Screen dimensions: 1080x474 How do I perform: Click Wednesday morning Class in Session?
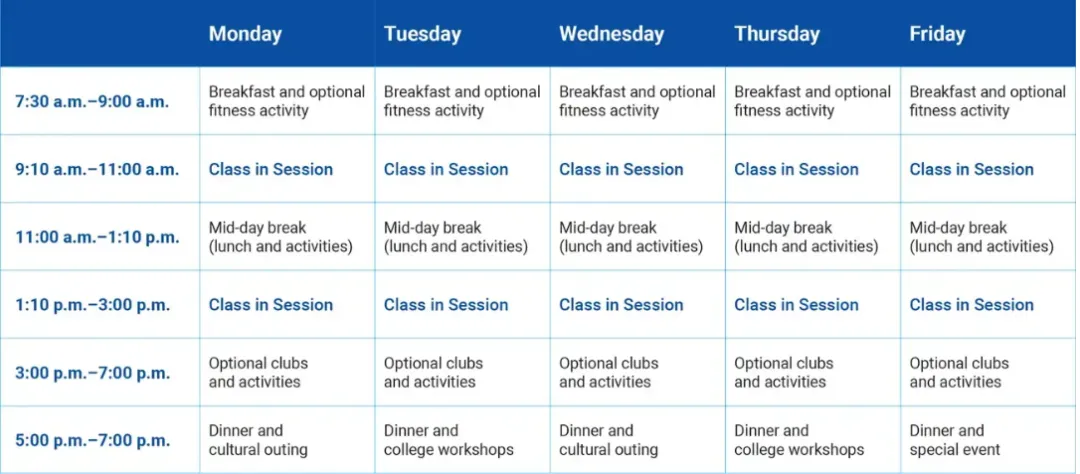point(621,169)
